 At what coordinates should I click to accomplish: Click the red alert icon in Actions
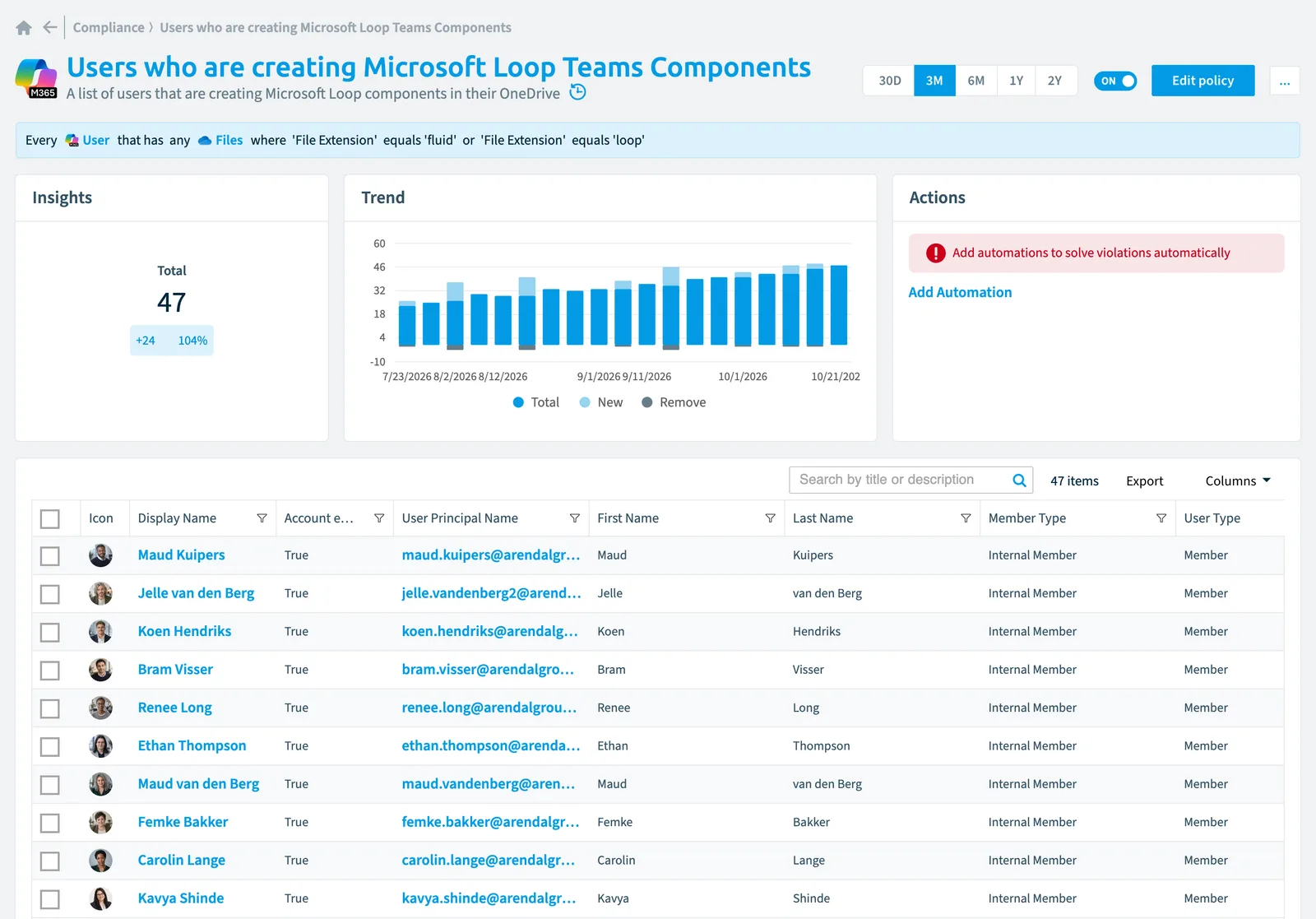pyautogui.click(x=935, y=253)
